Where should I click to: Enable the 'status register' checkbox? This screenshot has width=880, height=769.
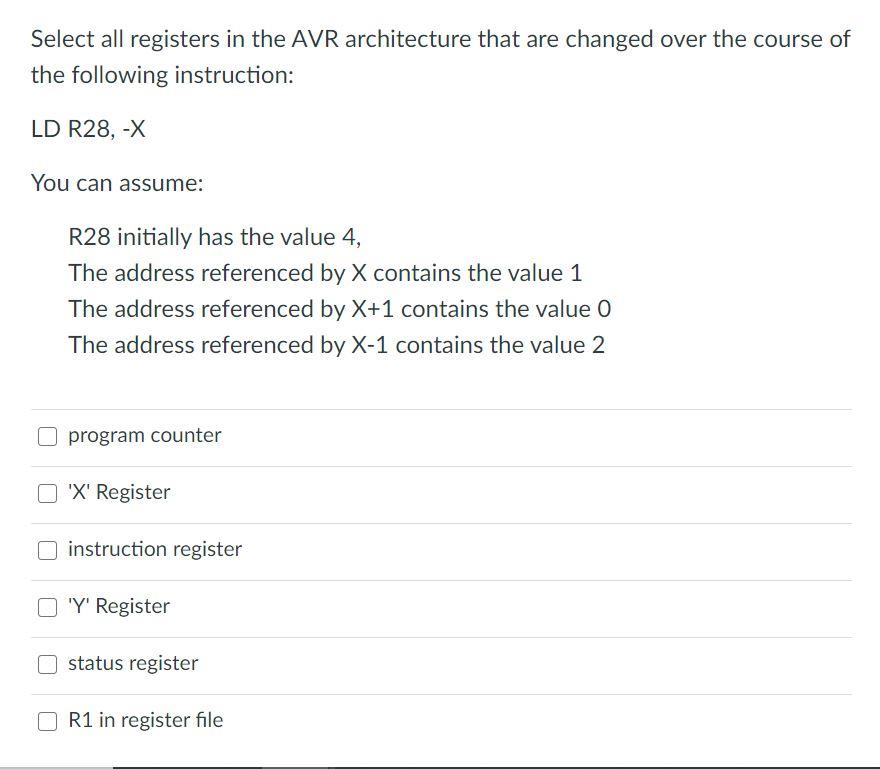pyautogui.click(x=46, y=663)
